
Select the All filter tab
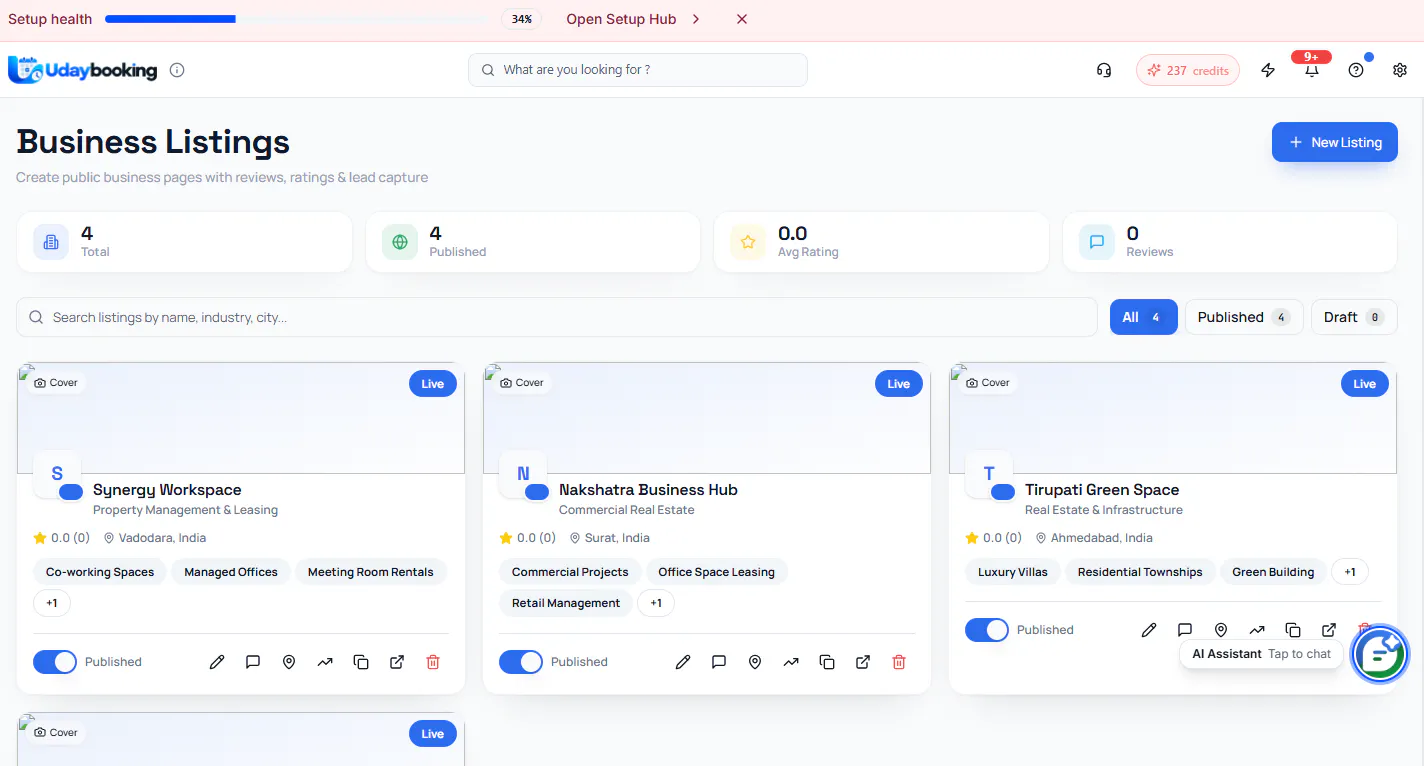click(x=1144, y=317)
